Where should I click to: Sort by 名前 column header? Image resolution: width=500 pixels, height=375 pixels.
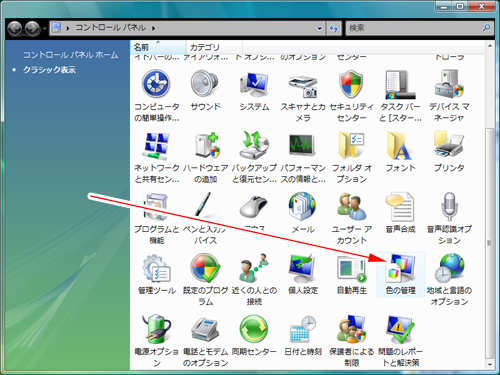158,47
